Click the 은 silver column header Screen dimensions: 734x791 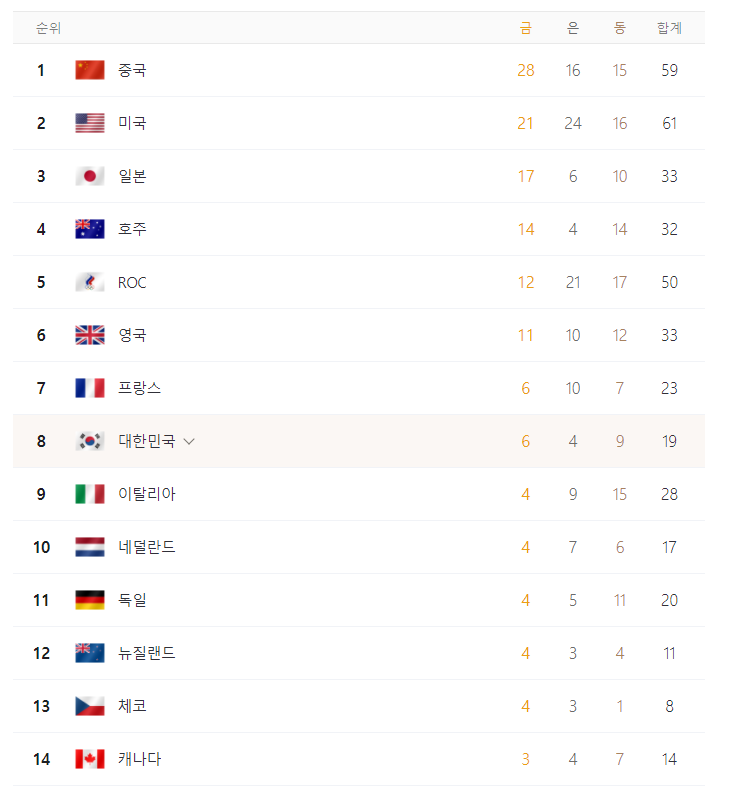[573, 28]
